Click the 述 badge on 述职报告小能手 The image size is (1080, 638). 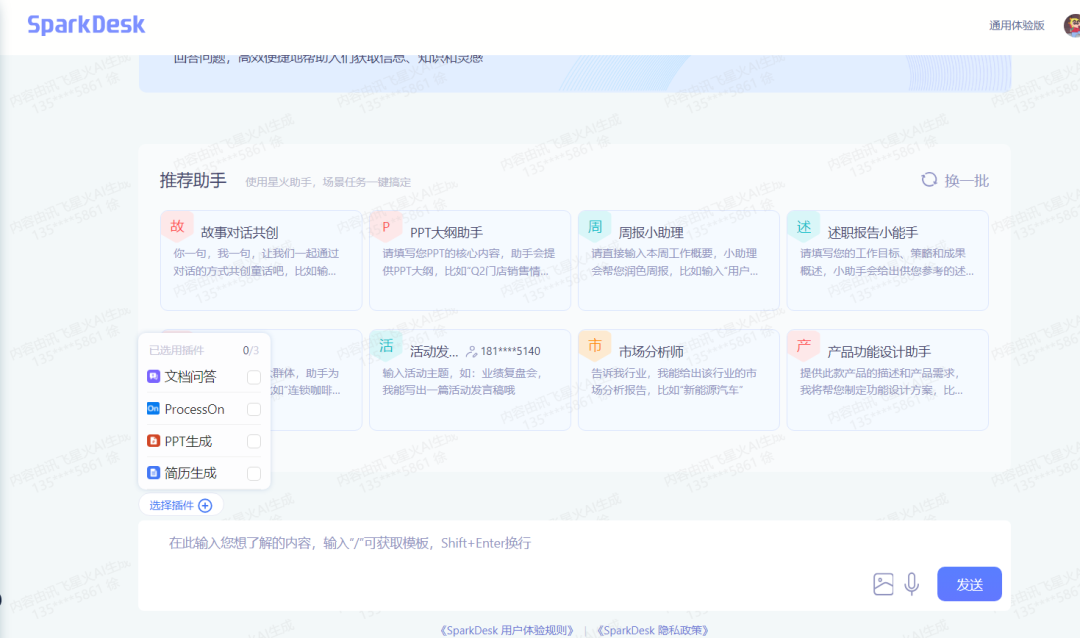[803, 226]
